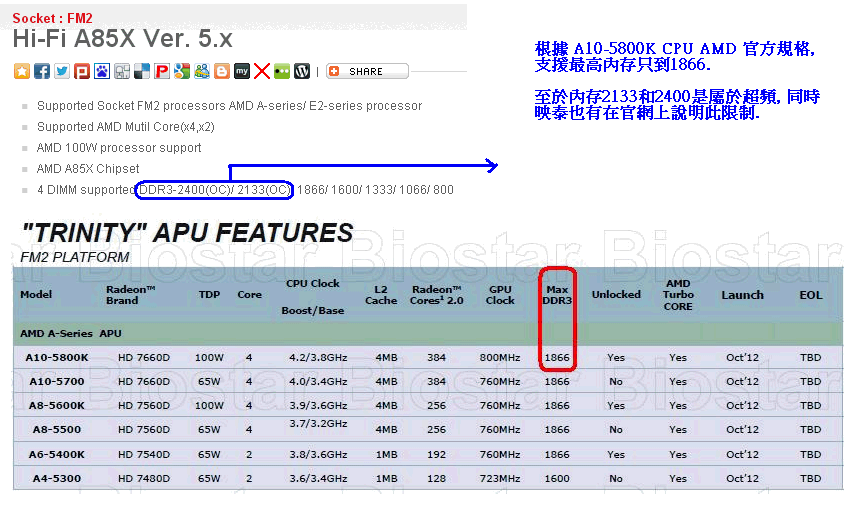Select the 'A8-5600K' model cell
This screenshot has height=510, width=847.
57,405
